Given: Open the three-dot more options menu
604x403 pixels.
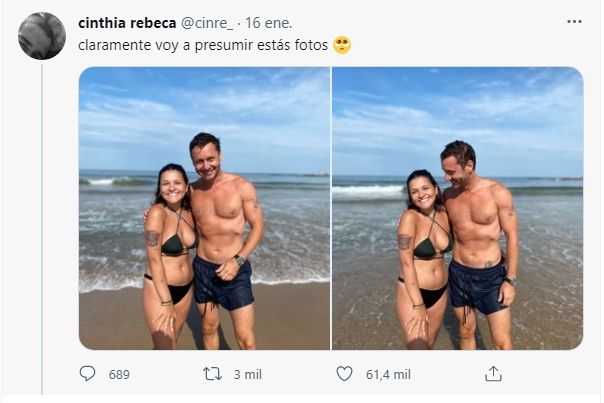Looking at the screenshot, I should 574,21.
